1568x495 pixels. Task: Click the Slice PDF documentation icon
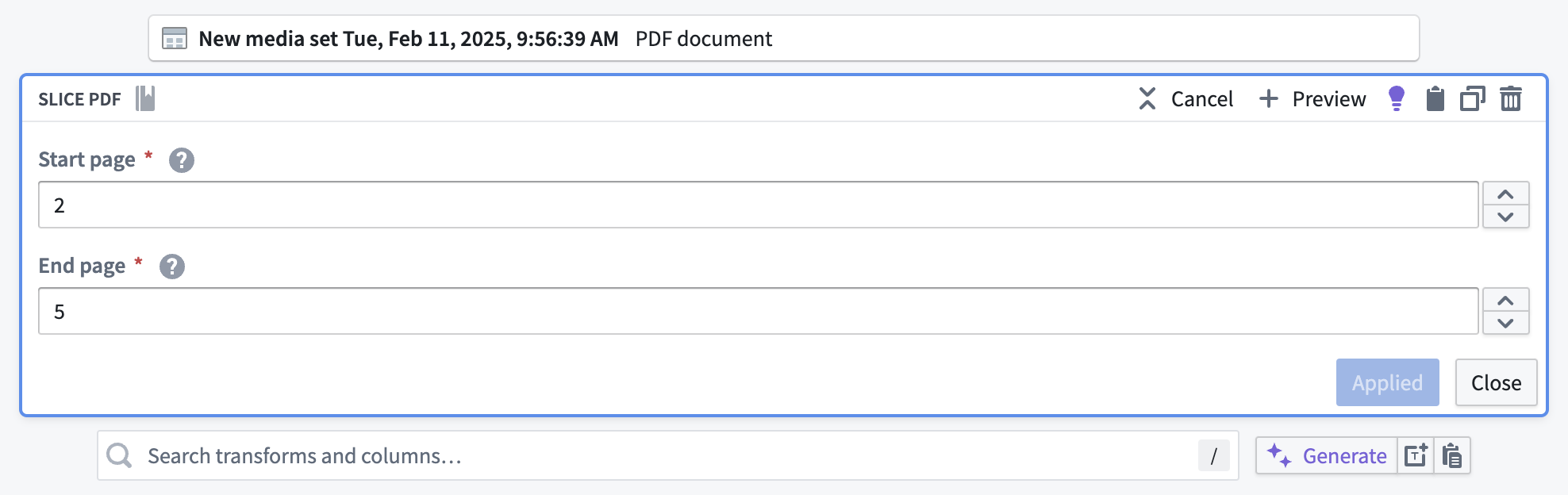tap(145, 98)
